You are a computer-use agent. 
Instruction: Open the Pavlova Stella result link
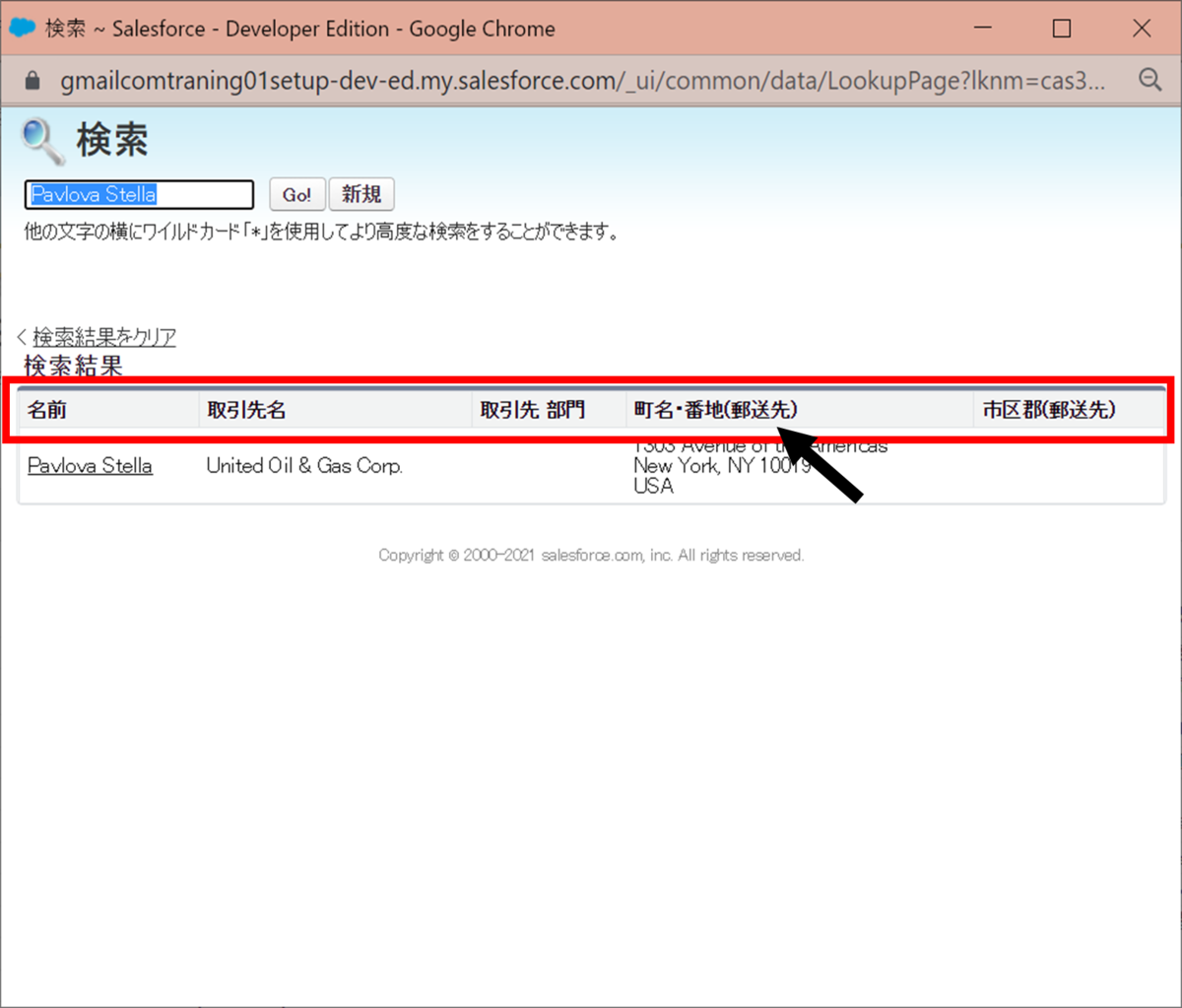[x=90, y=465]
